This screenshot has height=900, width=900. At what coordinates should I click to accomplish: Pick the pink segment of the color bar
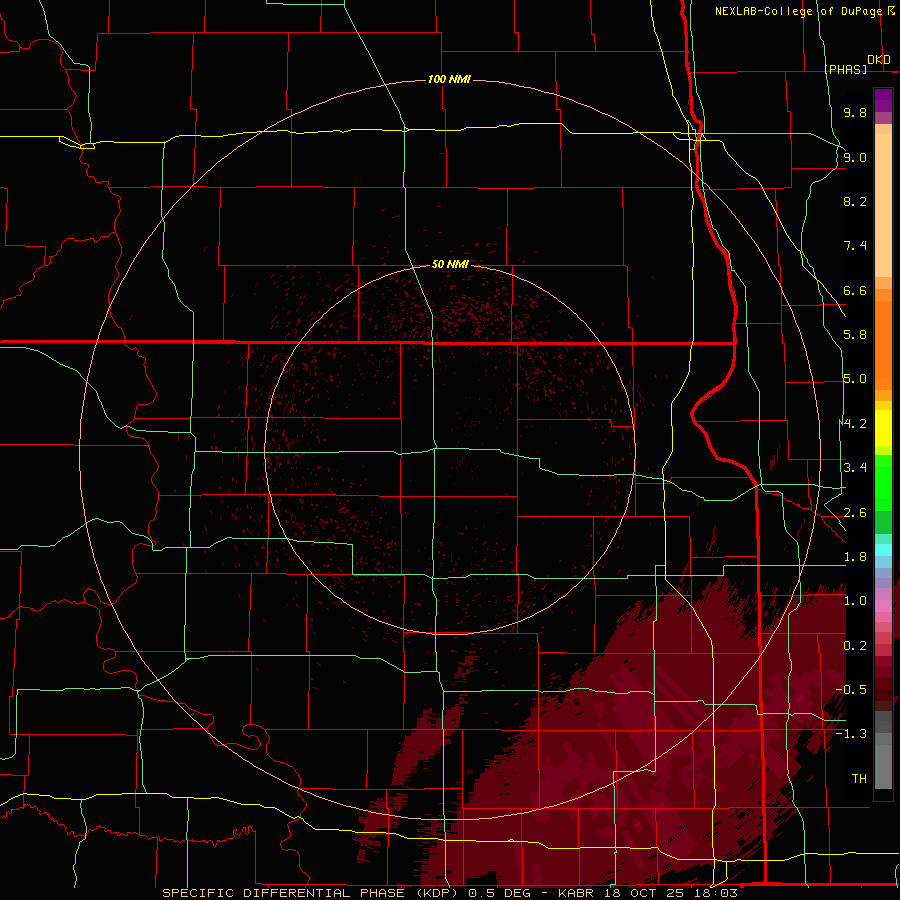tap(883, 606)
